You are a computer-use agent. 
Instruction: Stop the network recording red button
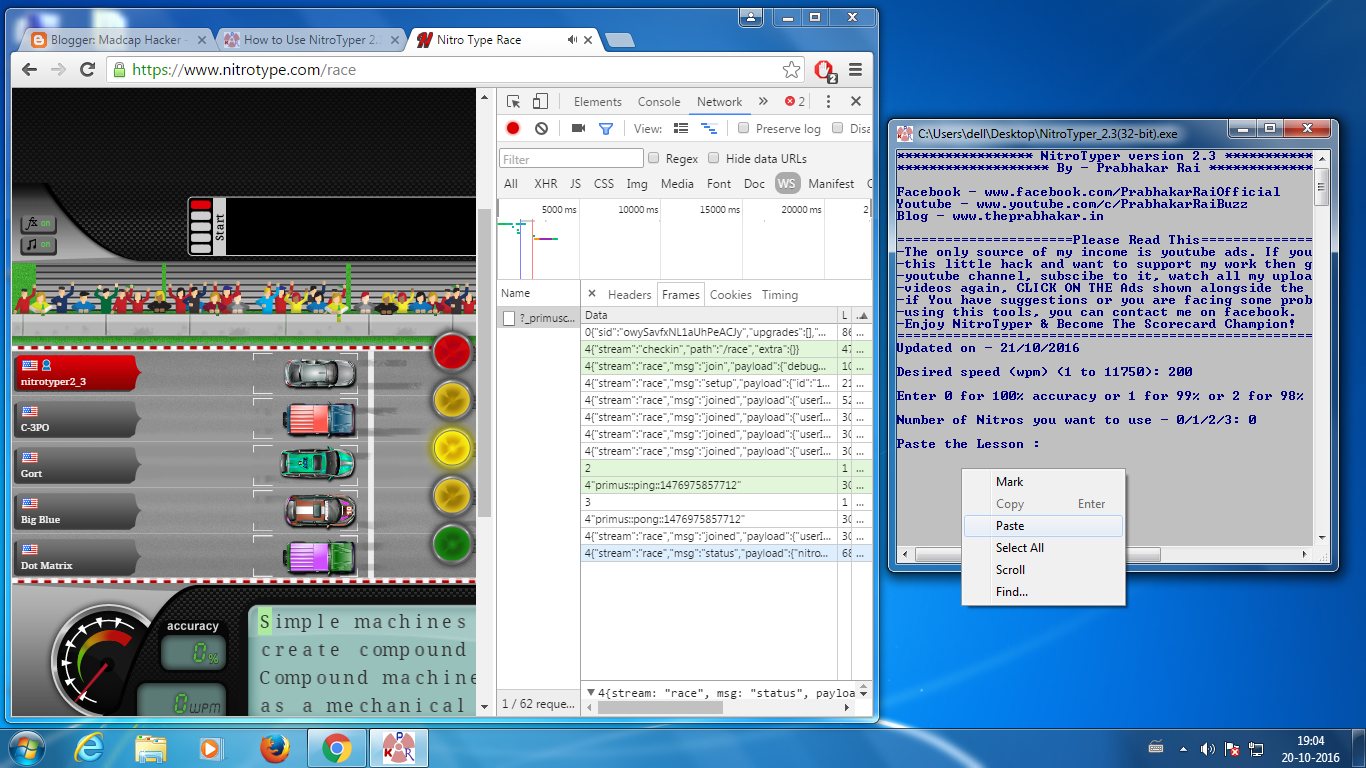pos(513,128)
